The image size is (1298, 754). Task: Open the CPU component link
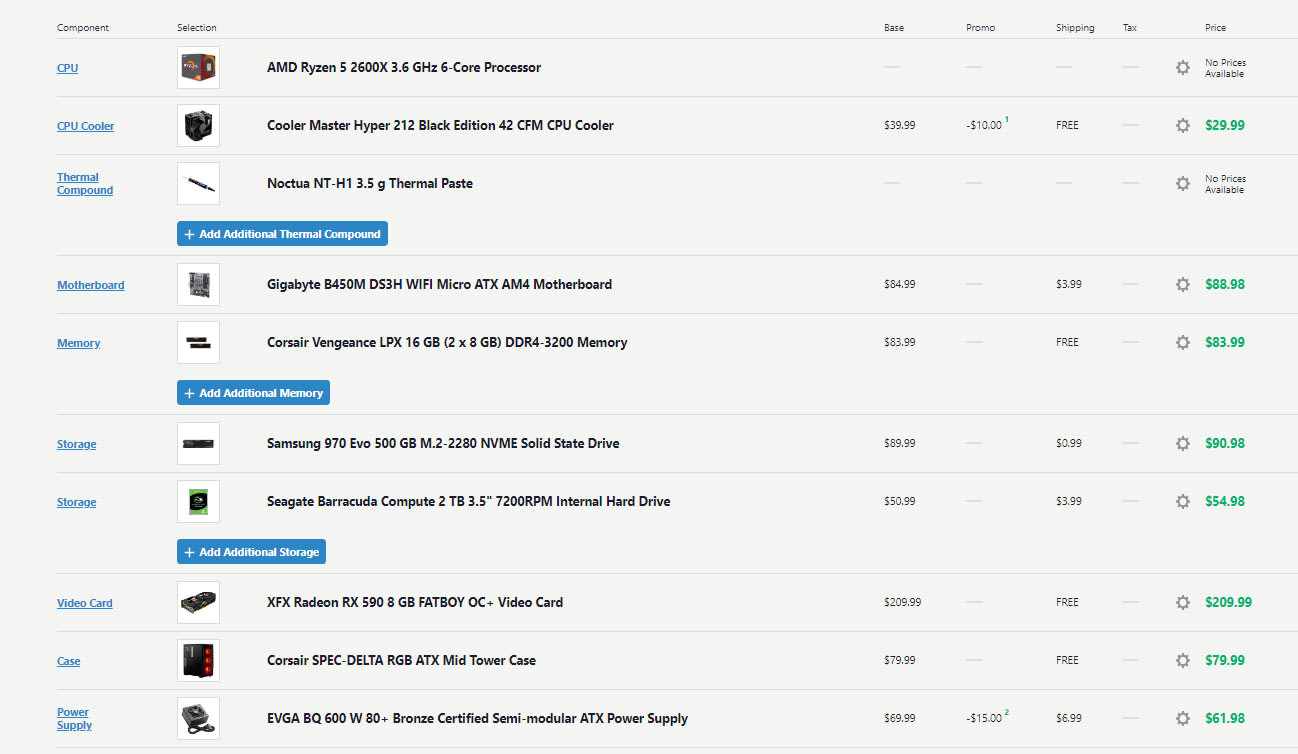pyautogui.click(x=67, y=68)
